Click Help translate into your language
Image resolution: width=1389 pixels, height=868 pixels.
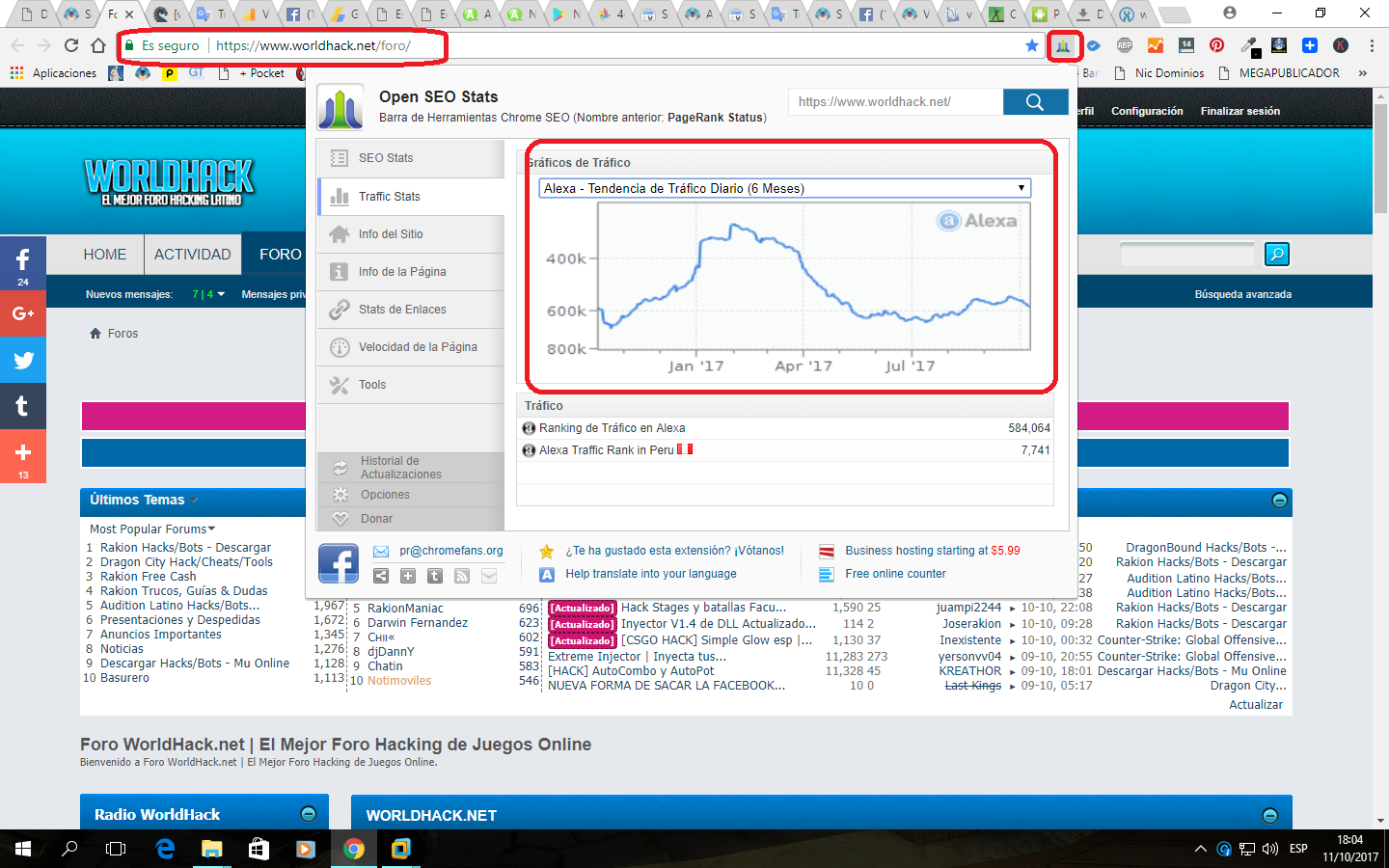pos(651,574)
